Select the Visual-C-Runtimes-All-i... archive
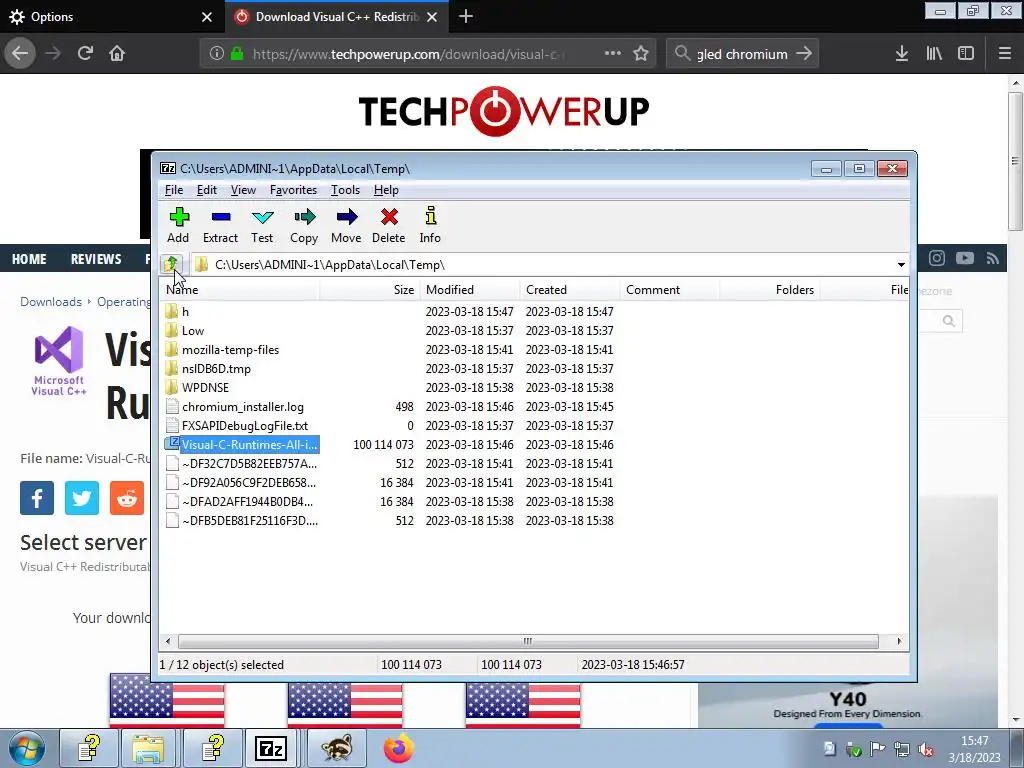The image size is (1024, 768). pyautogui.click(x=249, y=445)
